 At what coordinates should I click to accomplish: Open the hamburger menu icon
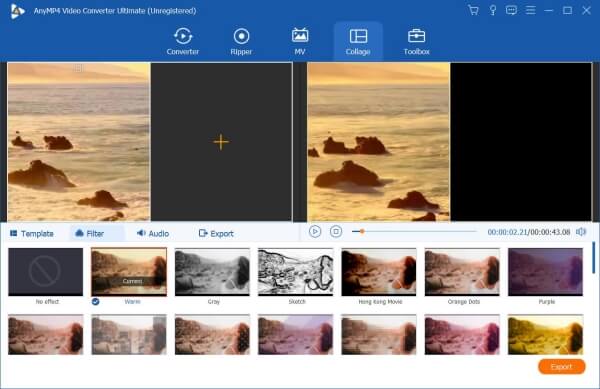[530, 10]
